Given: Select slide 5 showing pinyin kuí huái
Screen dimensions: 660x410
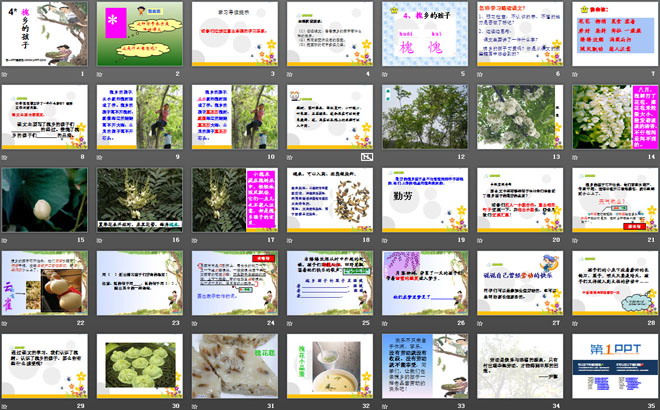Looking at the screenshot, I should 422,34.
